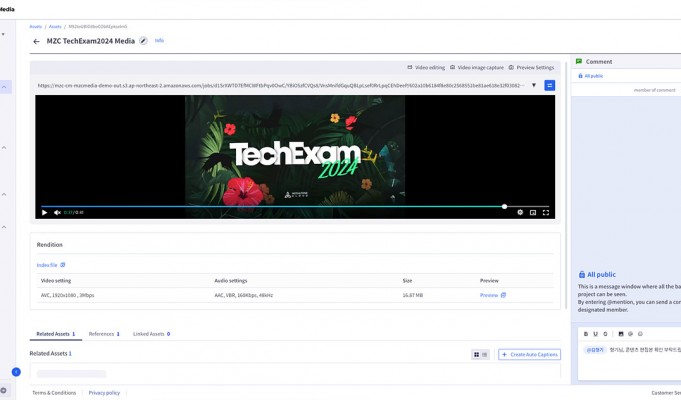
Task: Click the blue button beside the URL
Action: [x=549, y=86]
